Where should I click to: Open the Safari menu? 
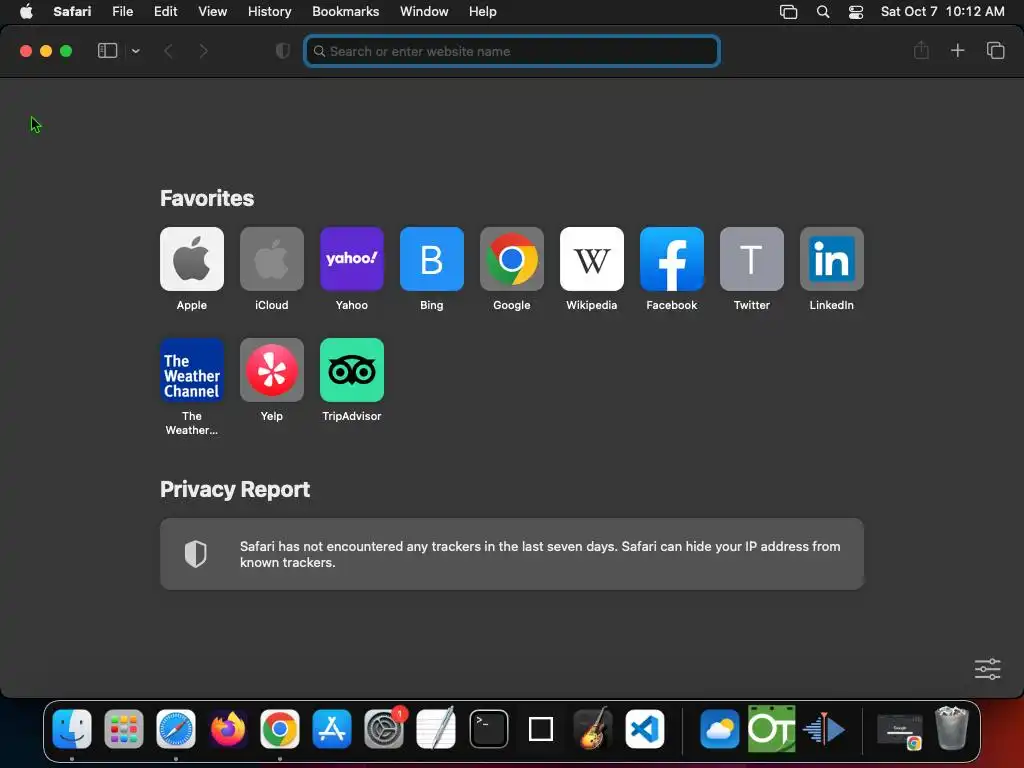(x=72, y=11)
